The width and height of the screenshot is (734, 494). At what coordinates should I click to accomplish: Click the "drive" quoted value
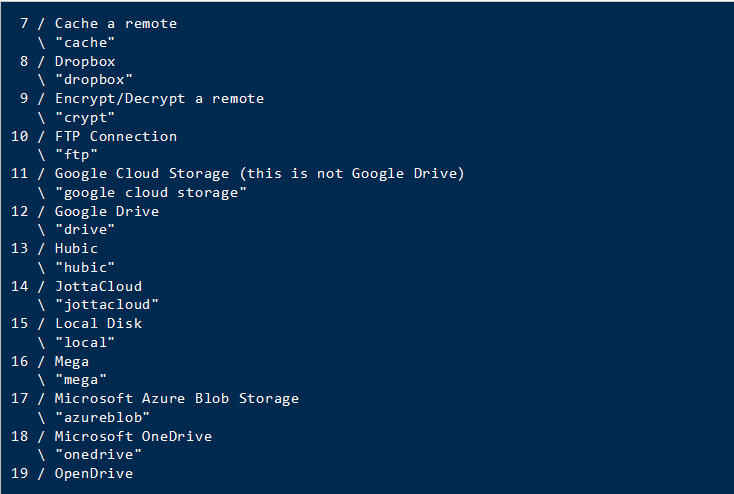[85, 229]
